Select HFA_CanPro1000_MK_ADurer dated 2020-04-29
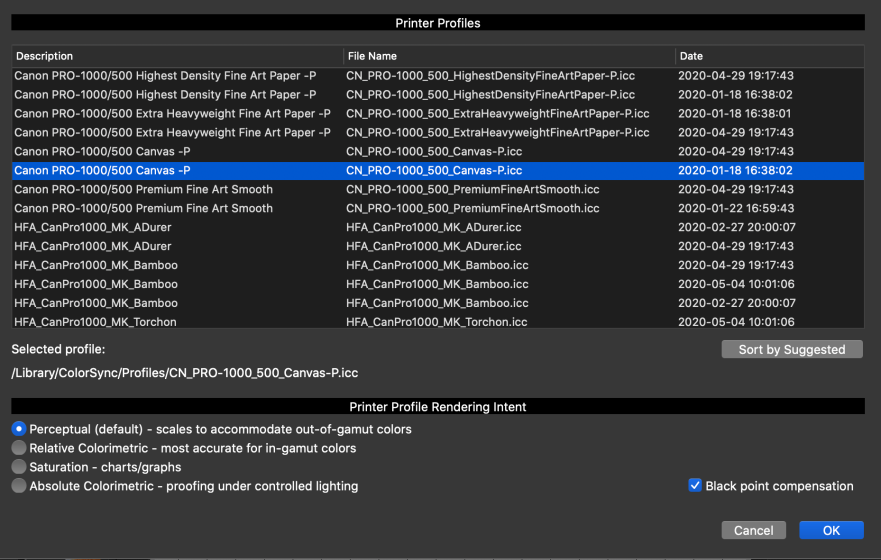This screenshot has width=881, height=560. (438, 247)
